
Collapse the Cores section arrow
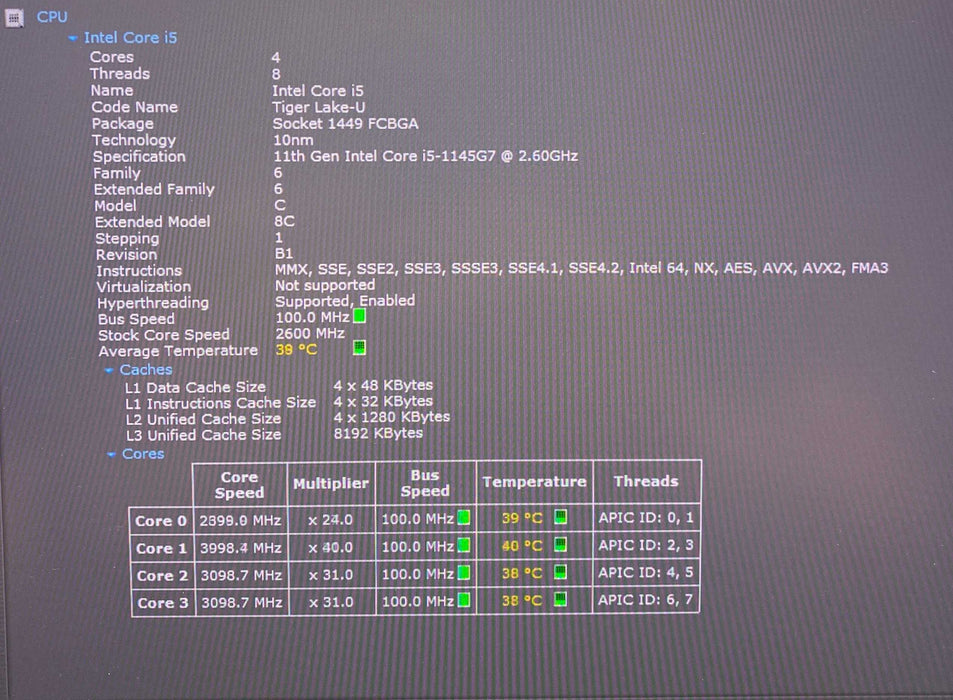click(111, 455)
